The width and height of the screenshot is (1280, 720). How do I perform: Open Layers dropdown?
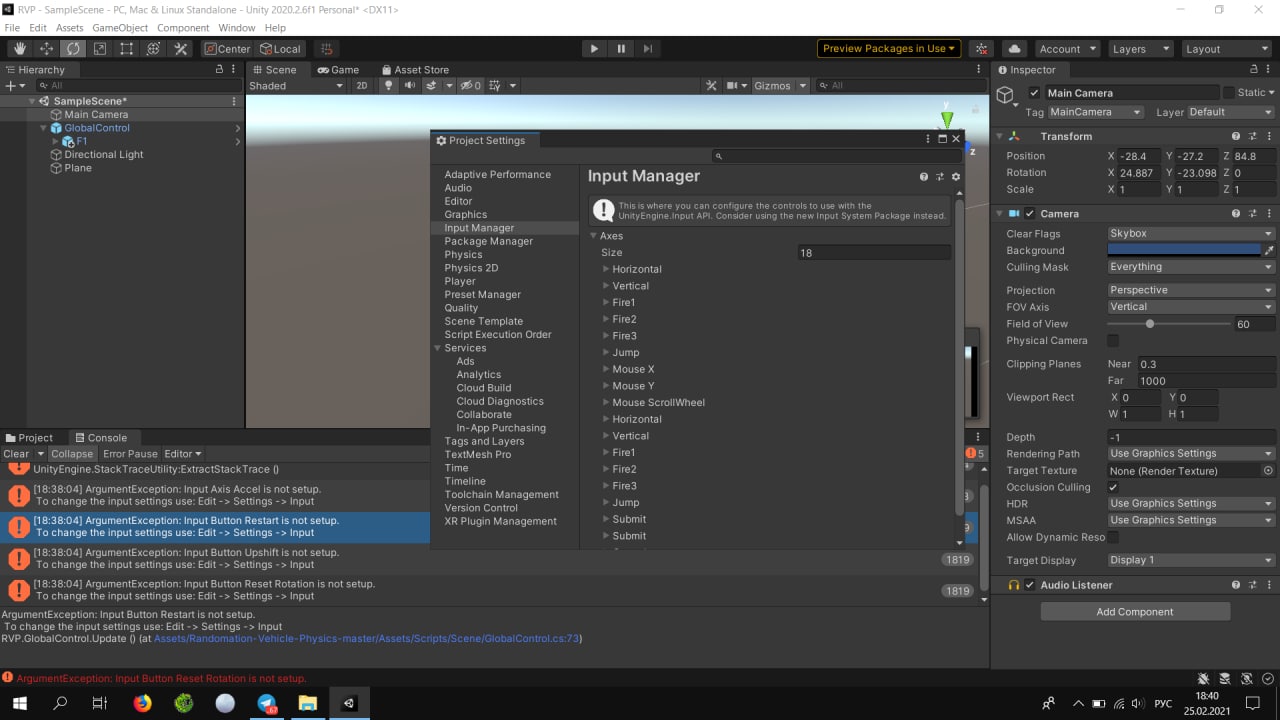[1139, 48]
